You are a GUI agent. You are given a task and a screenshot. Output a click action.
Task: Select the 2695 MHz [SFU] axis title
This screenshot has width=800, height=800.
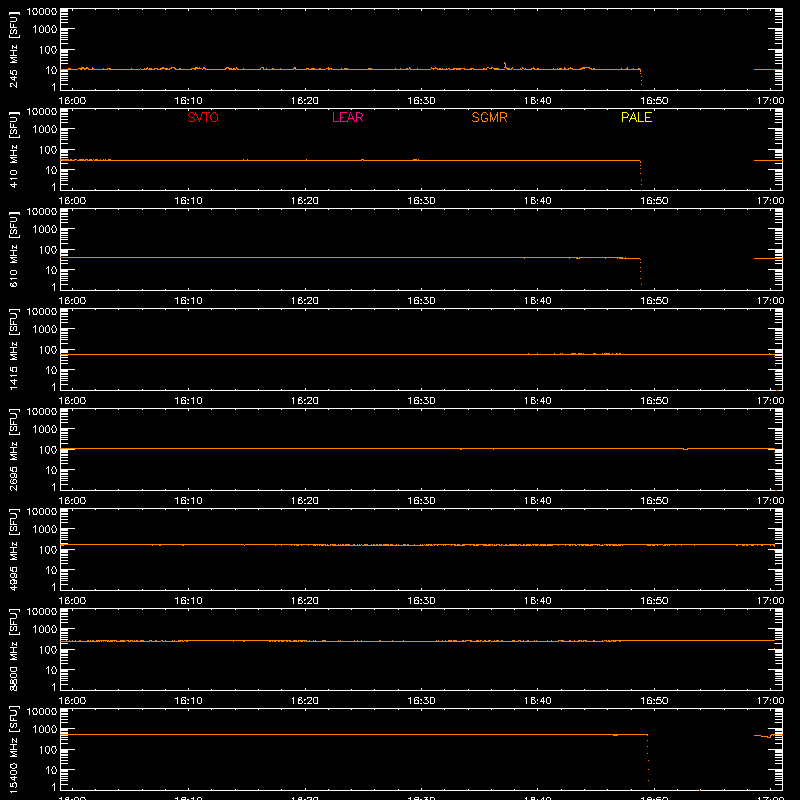click(x=13, y=449)
